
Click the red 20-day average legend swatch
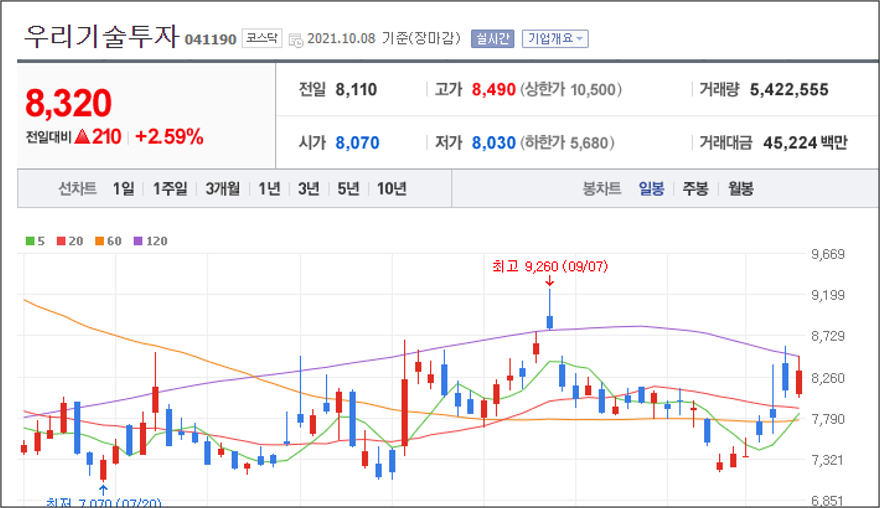click(61, 241)
